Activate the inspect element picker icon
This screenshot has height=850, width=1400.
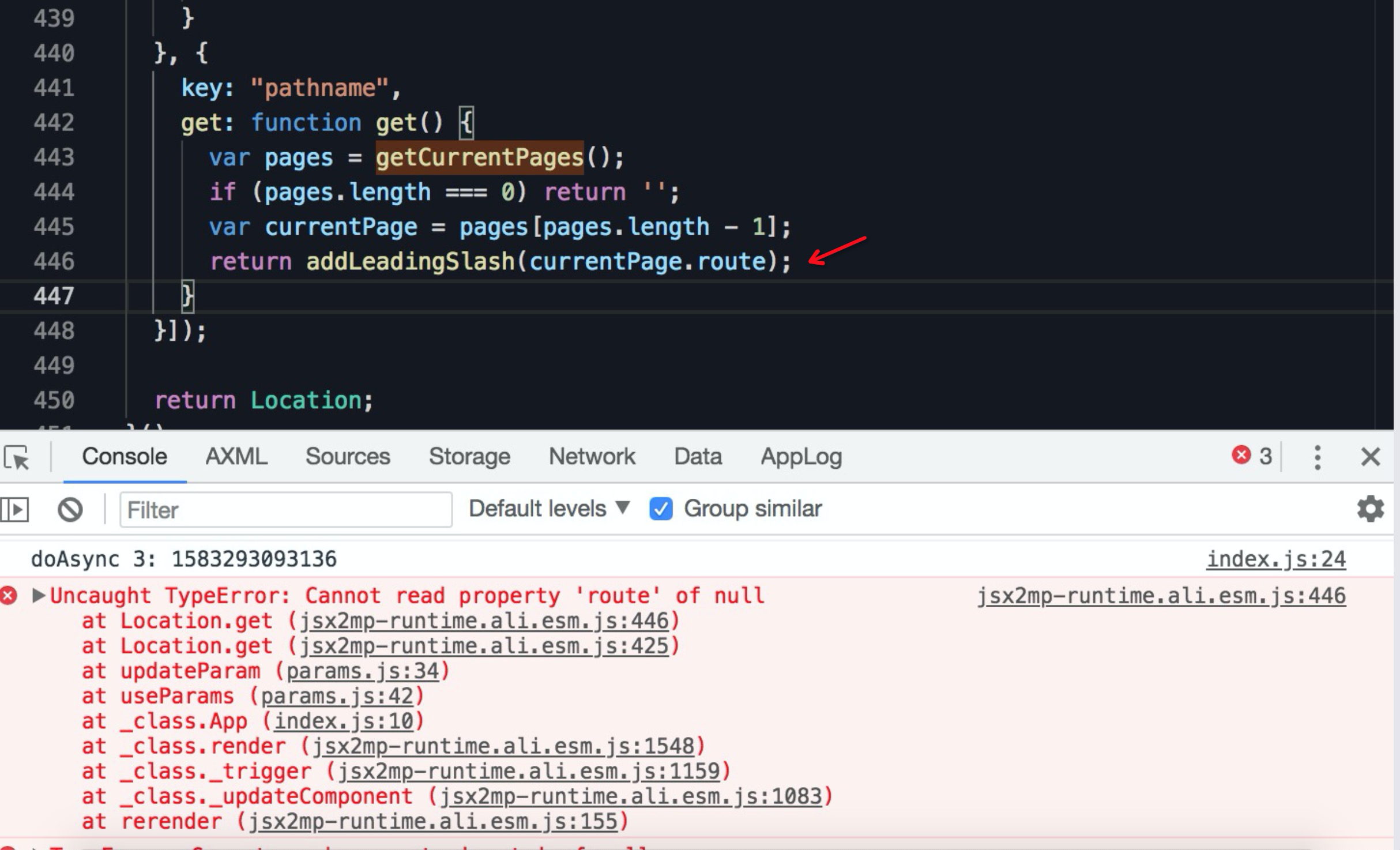coord(17,458)
